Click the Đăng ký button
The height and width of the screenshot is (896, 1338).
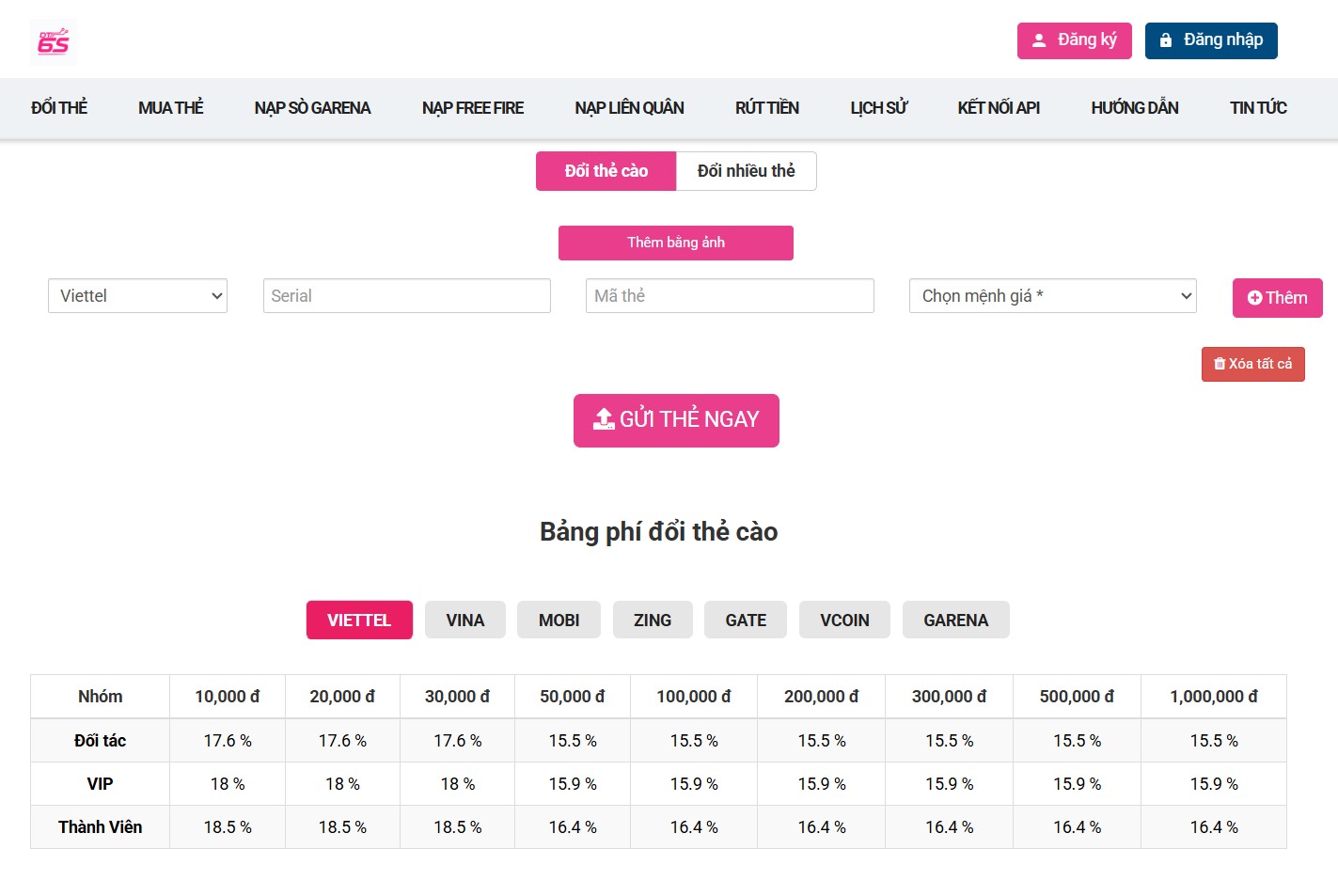(x=1074, y=40)
